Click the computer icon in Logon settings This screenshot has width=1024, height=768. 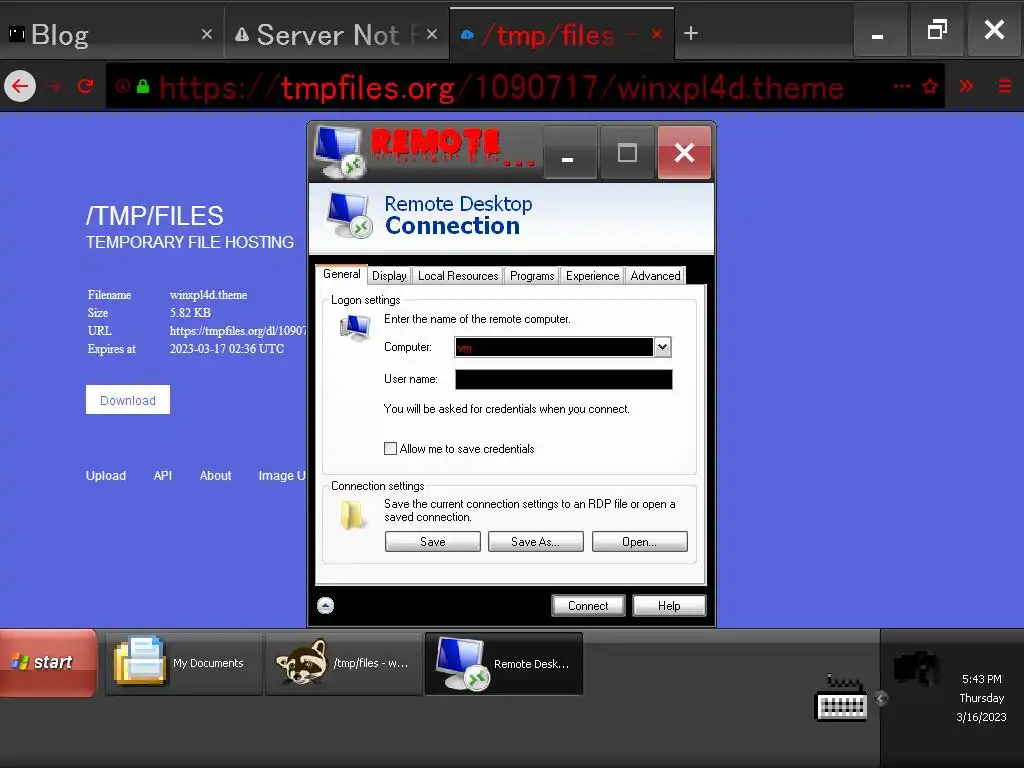pos(355,328)
